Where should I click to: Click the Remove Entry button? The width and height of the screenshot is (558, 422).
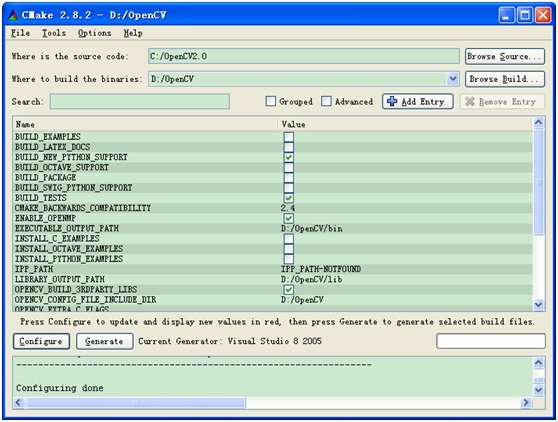click(x=502, y=102)
